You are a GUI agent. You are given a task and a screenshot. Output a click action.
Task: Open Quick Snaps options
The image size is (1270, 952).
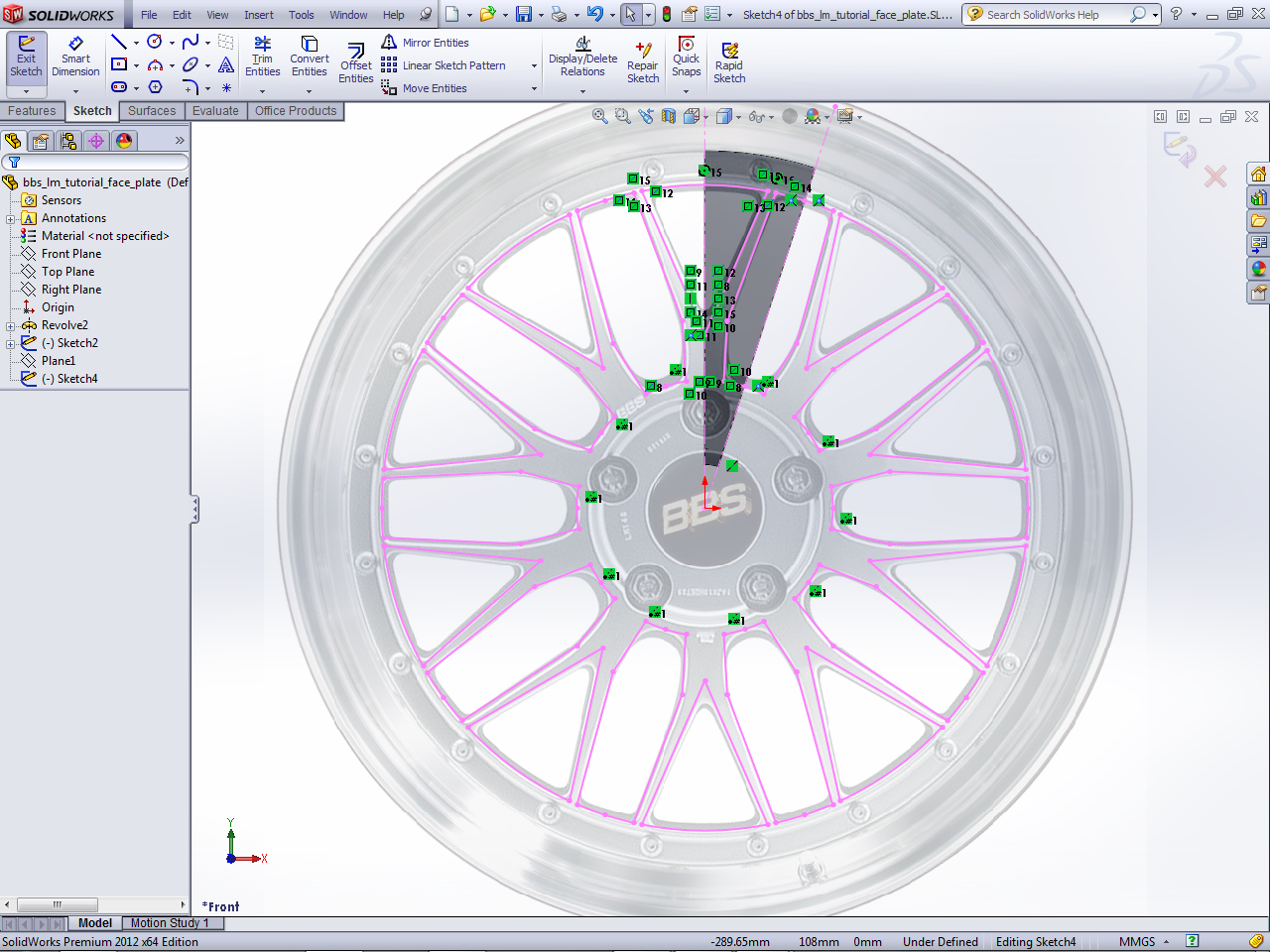686,59
